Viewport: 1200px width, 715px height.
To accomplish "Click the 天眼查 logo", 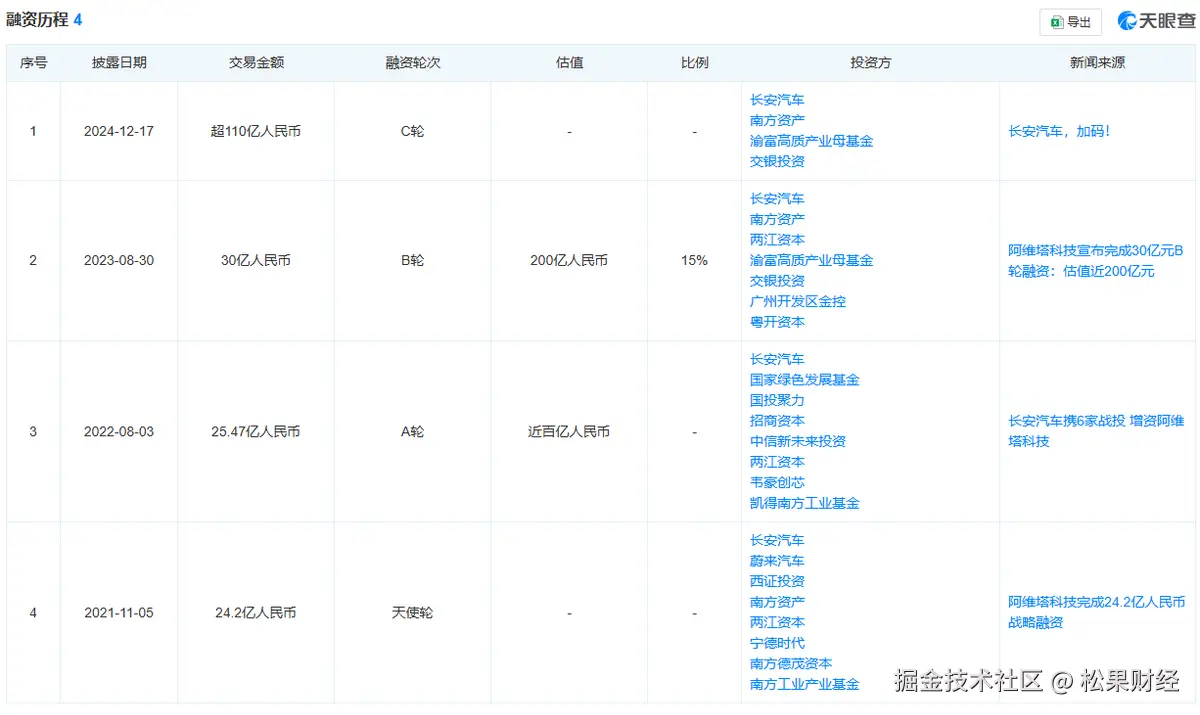I will coord(1156,21).
